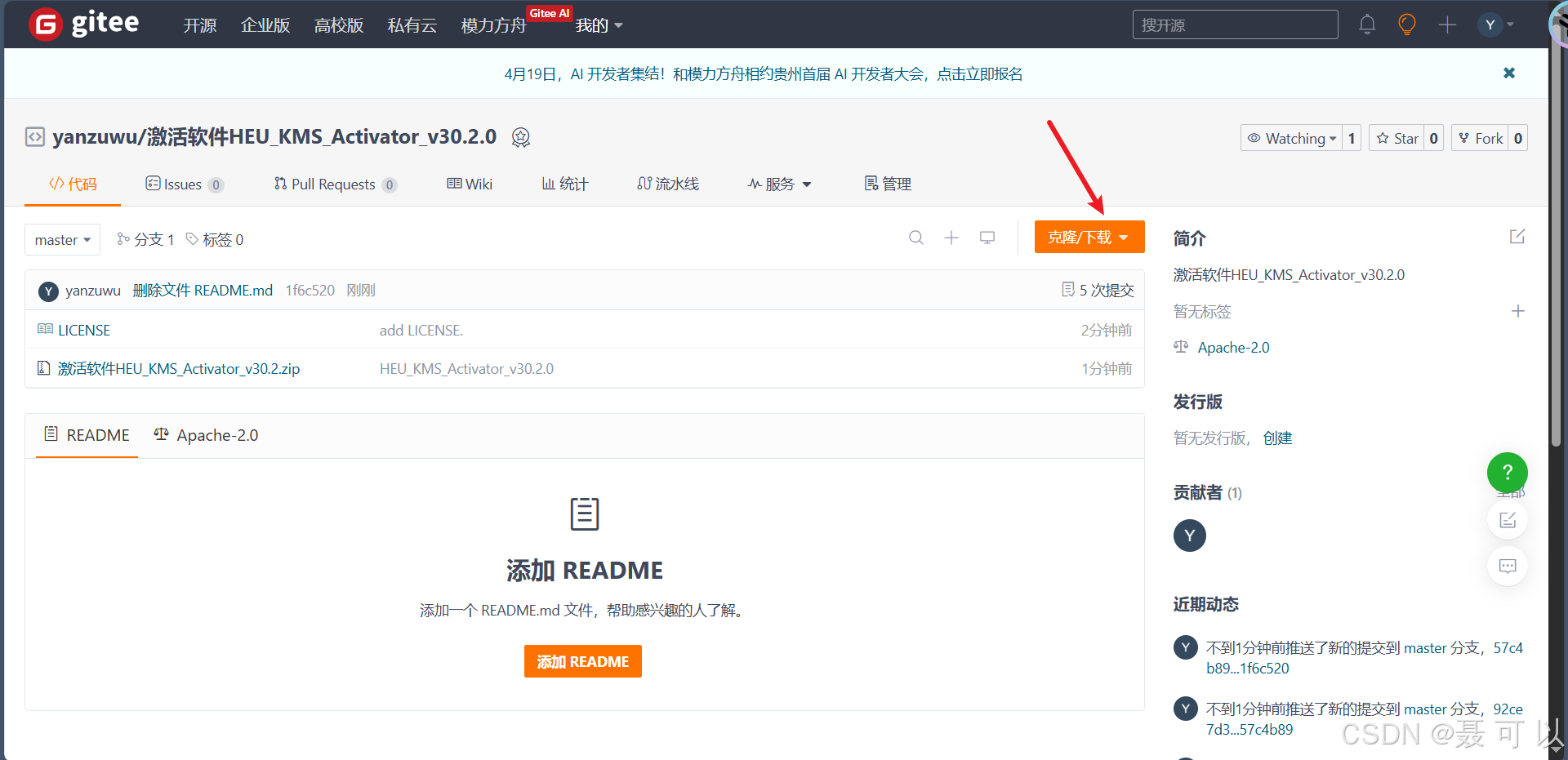Edit the repository intro with pencil icon
1568x760 pixels.
pyautogui.click(x=1517, y=237)
